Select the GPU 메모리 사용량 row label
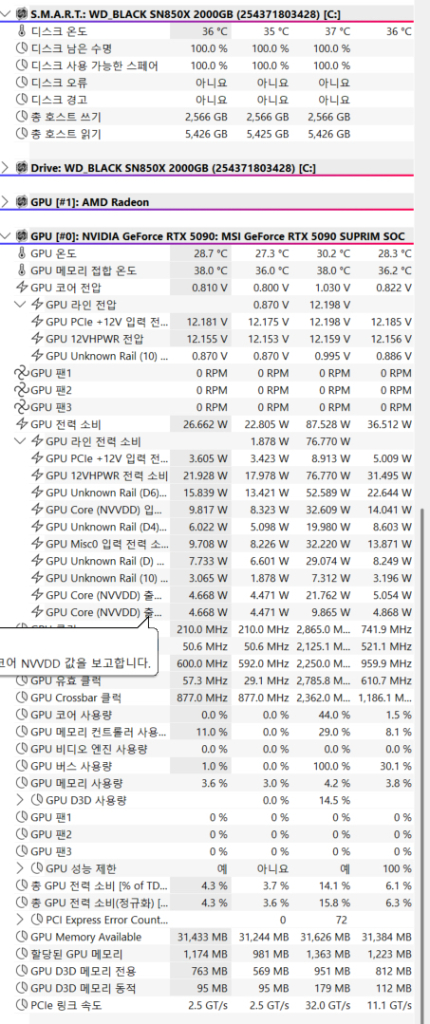The width and height of the screenshot is (430, 1024). [x=76, y=783]
